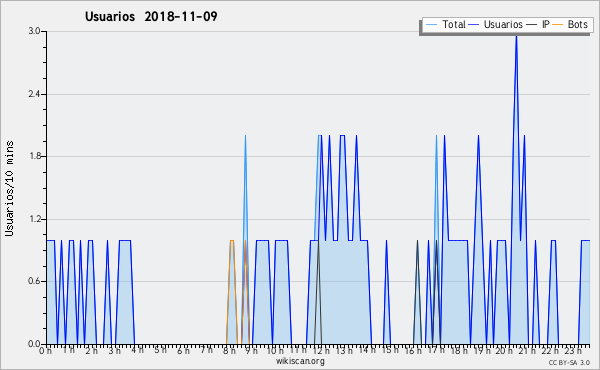This screenshot has height=370, width=600.
Task: Click the 1.8 y-axis value
Action: (34, 156)
